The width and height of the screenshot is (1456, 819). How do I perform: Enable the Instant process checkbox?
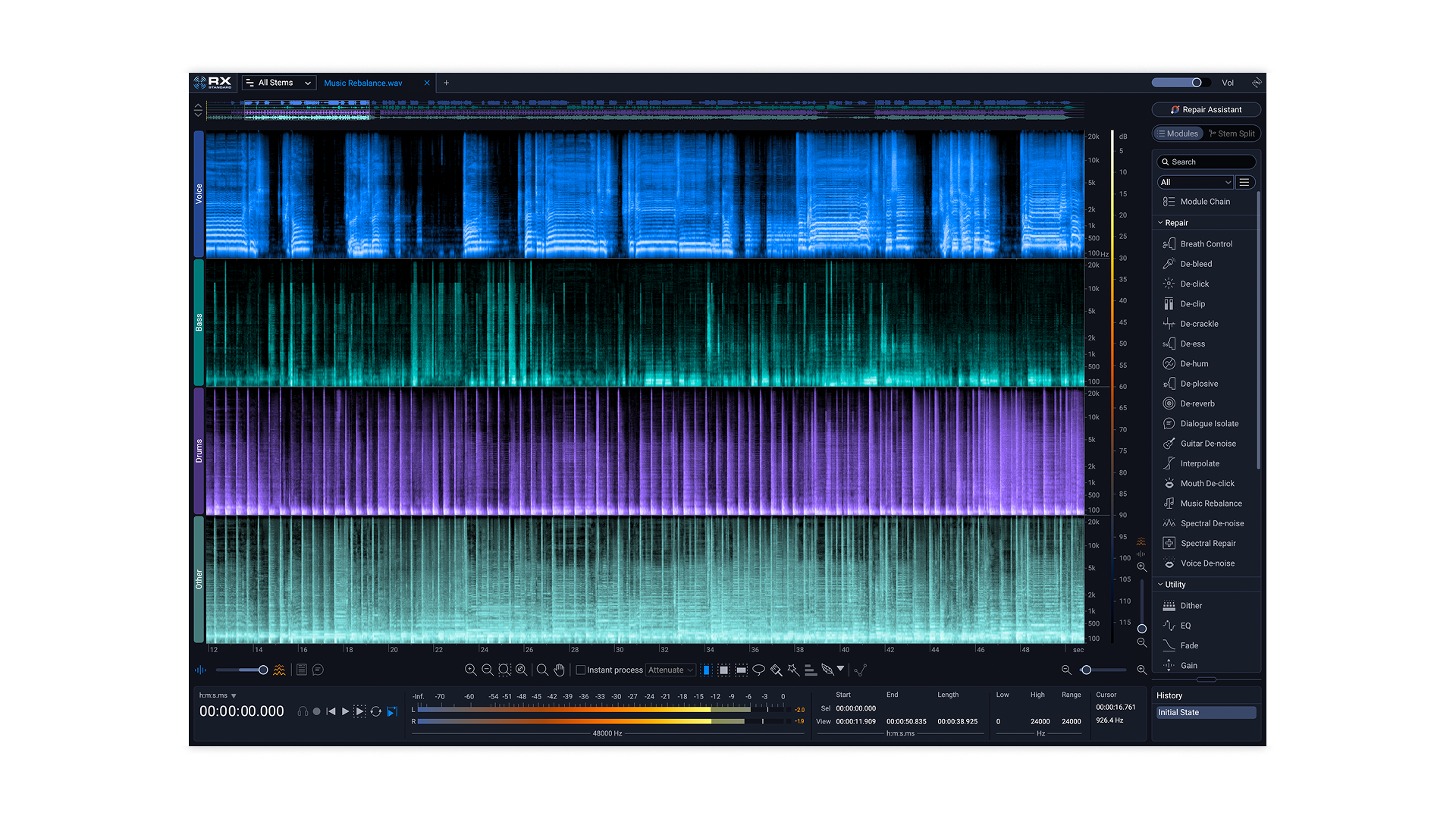581,670
